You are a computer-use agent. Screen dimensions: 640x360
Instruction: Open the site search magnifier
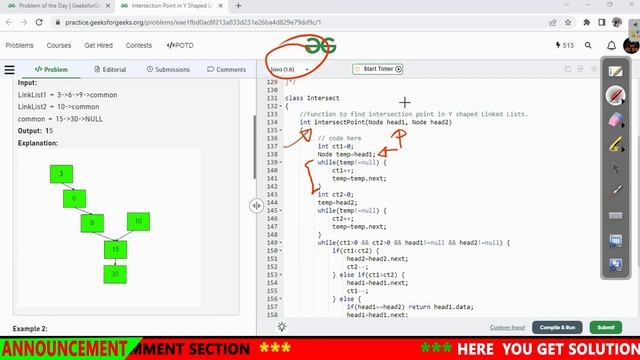coord(588,45)
